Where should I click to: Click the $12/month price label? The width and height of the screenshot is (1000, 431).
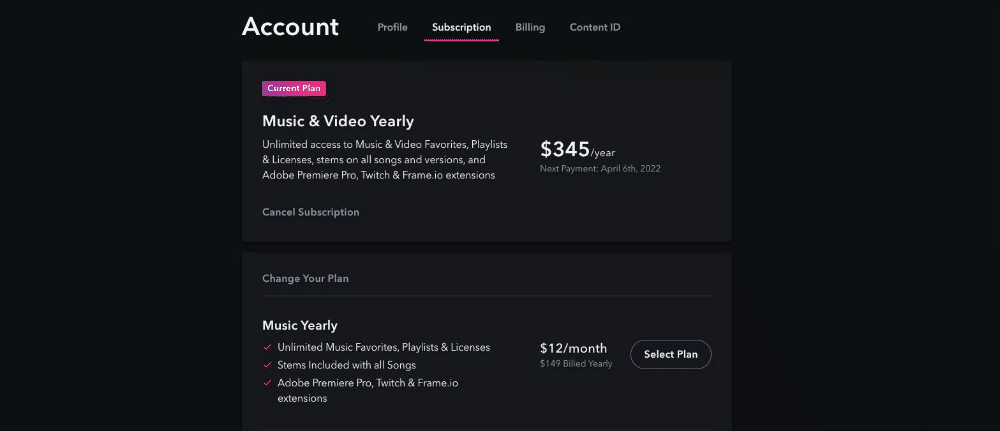pos(573,348)
